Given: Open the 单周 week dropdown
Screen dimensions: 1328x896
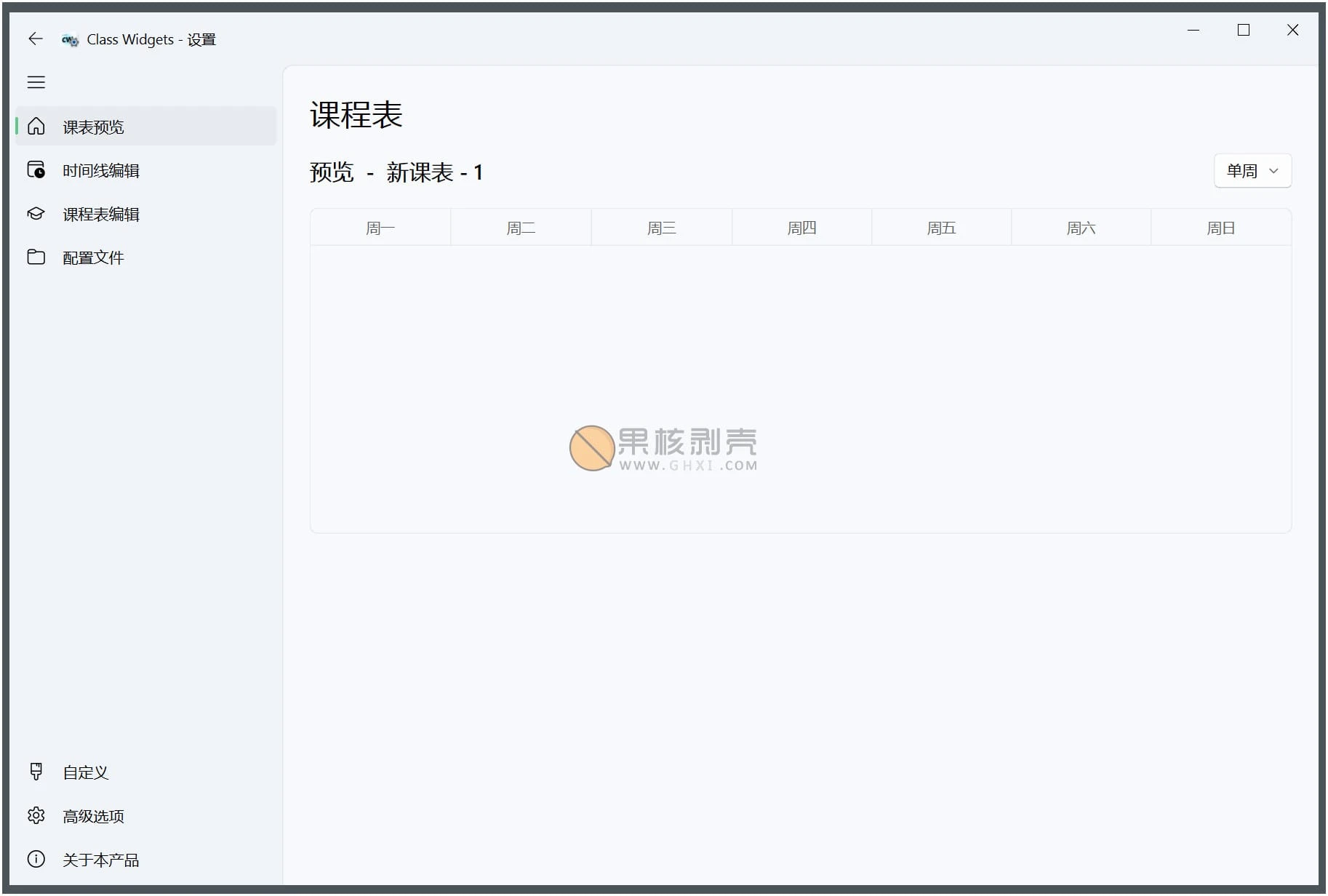Looking at the screenshot, I should (x=1252, y=171).
